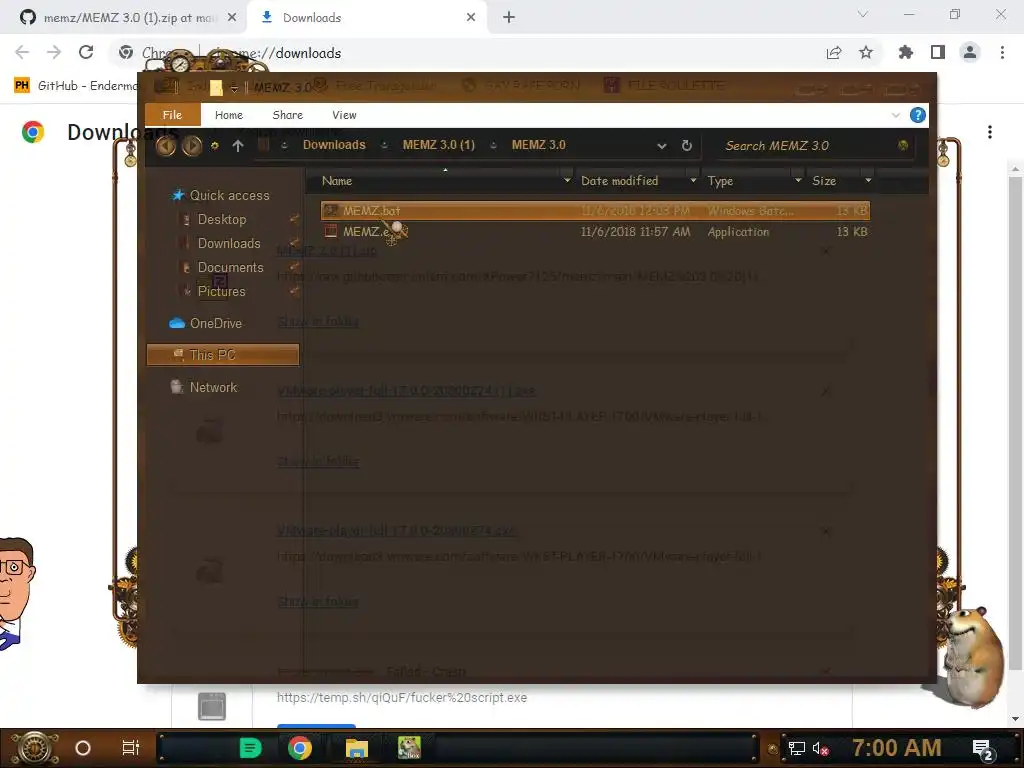Viewport: 1024px width, 768px height.
Task: Share this page from Chrome toolbar
Action: coord(833,53)
